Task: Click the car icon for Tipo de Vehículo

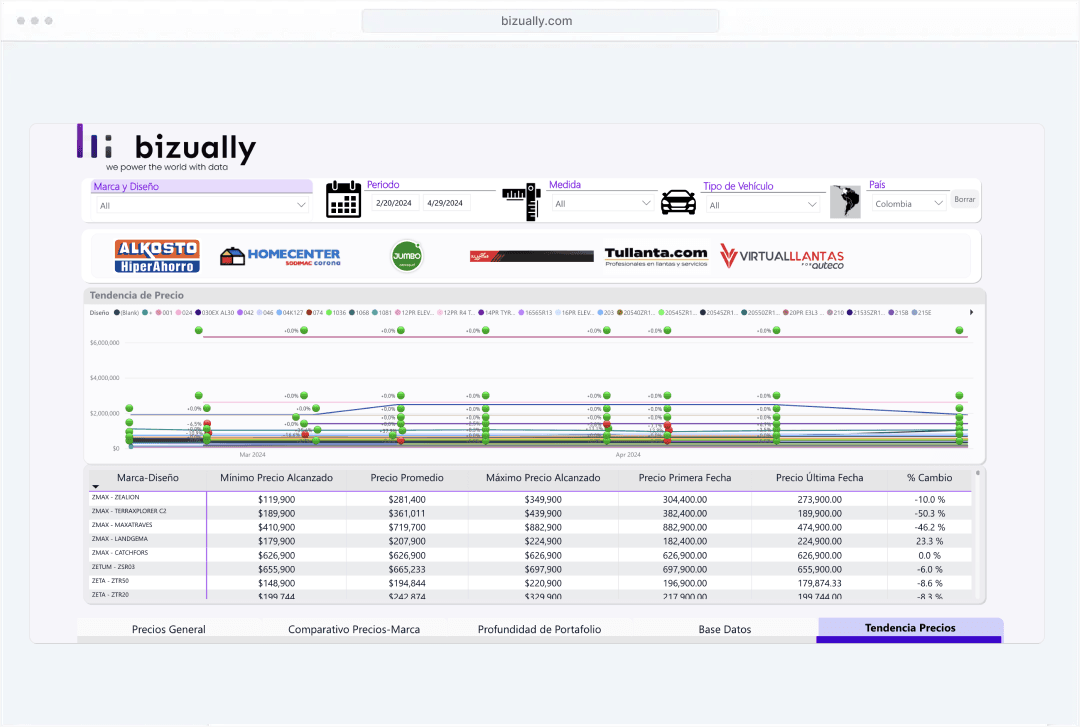Action: pyautogui.click(x=678, y=202)
